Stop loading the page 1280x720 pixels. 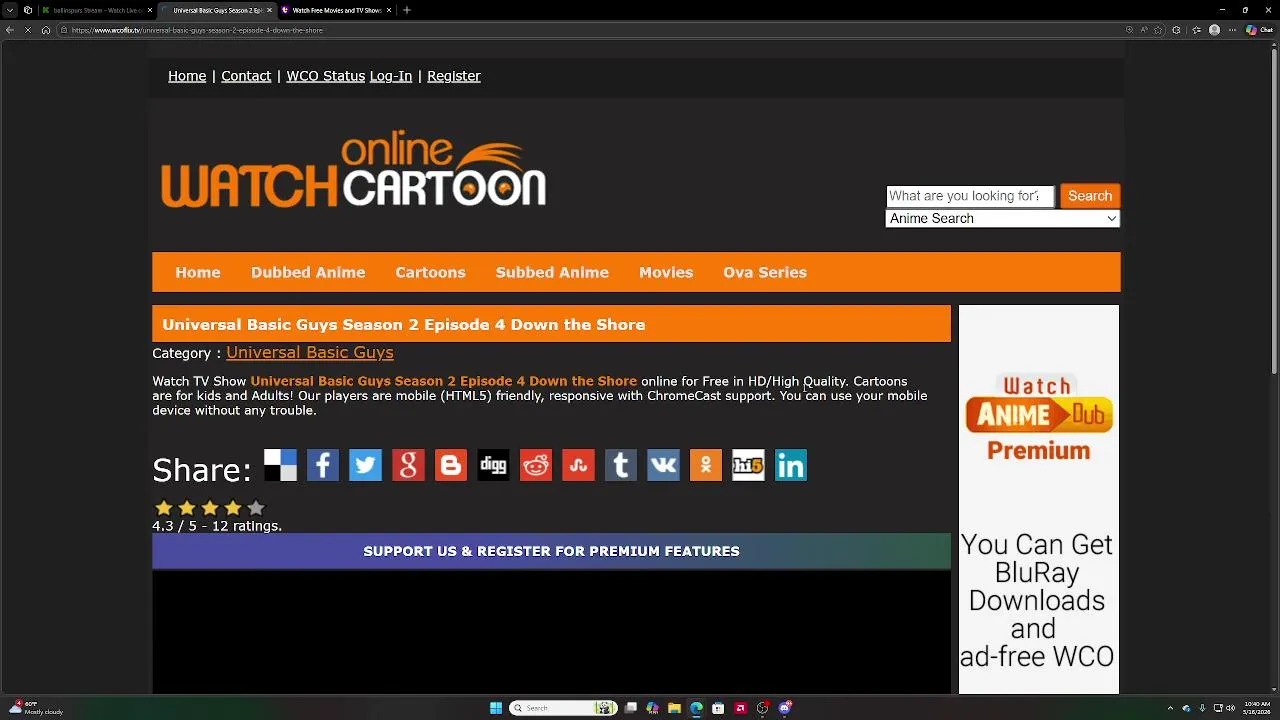[28, 30]
